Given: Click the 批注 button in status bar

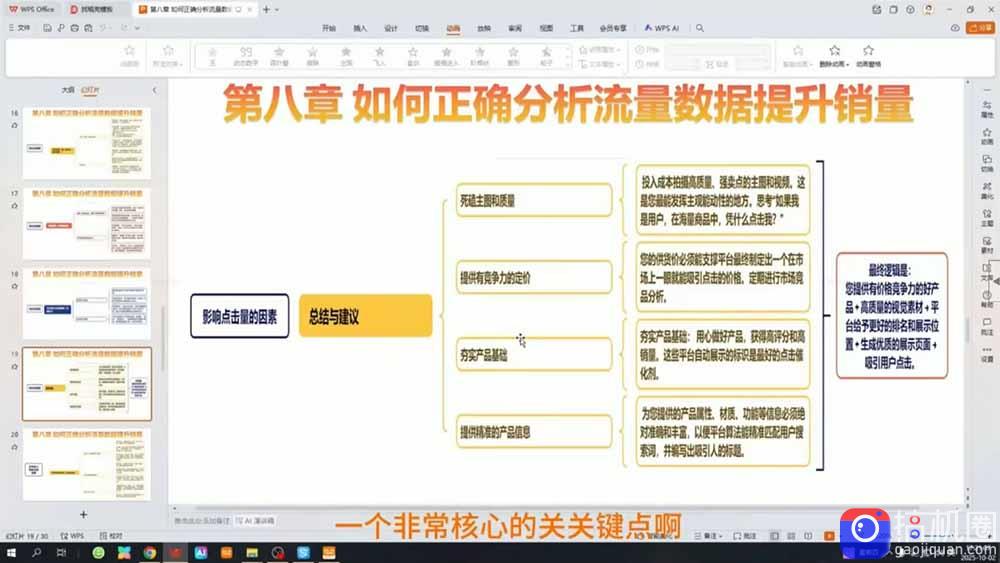Looking at the screenshot, I should pos(745,536).
